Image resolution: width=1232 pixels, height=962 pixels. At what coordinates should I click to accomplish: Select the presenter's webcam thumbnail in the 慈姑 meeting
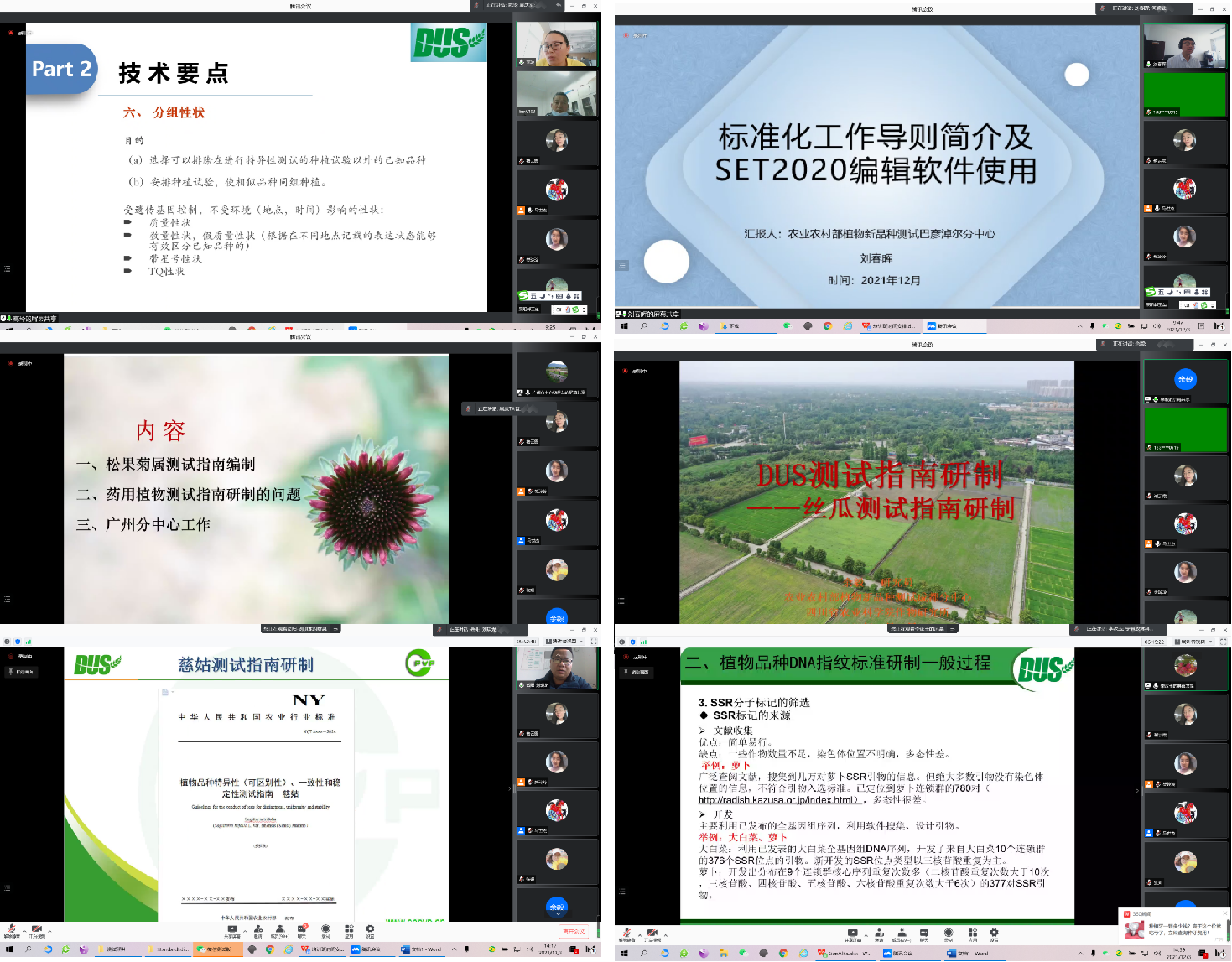557,668
